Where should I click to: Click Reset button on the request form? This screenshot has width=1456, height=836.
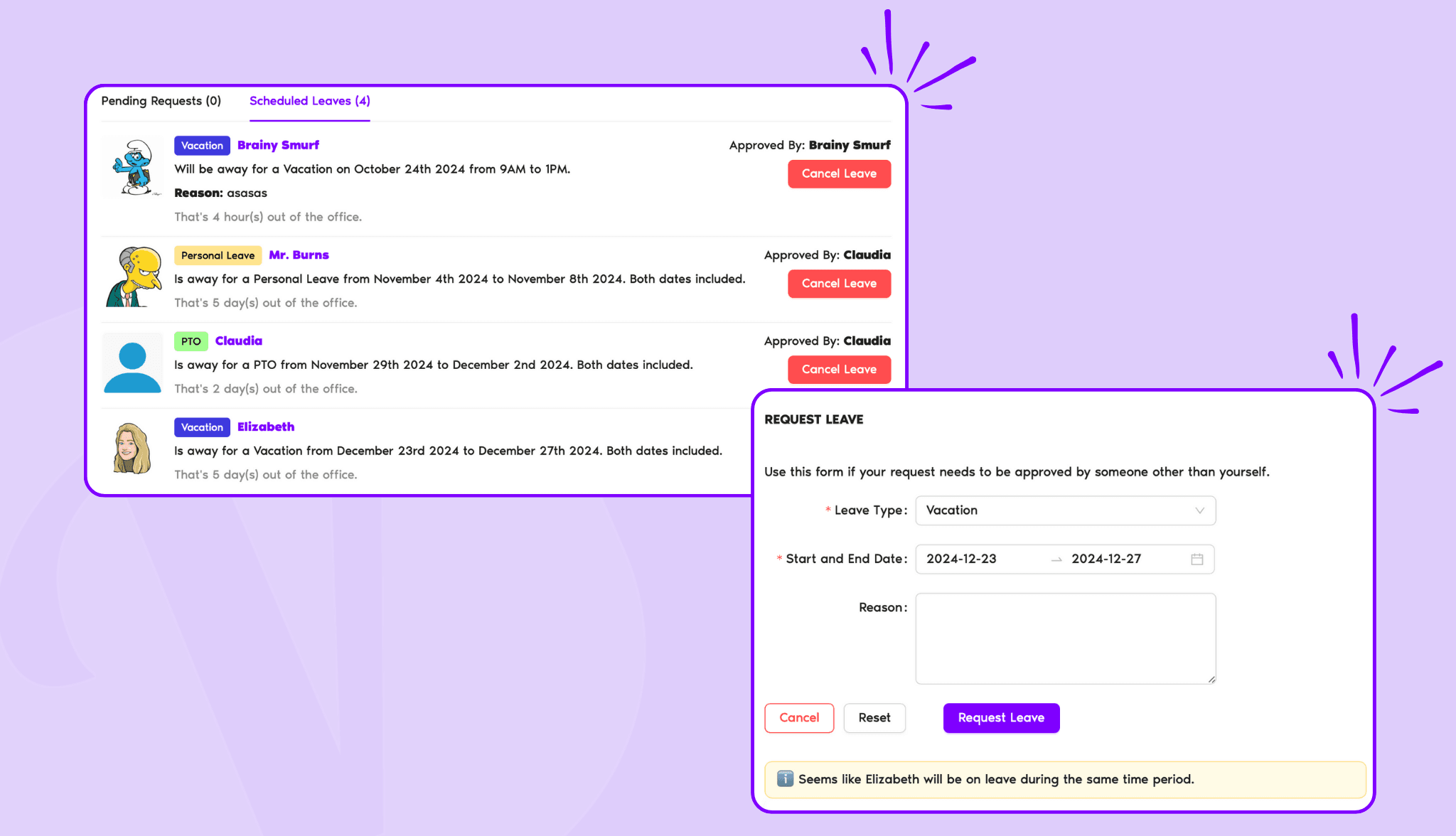(874, 717)
